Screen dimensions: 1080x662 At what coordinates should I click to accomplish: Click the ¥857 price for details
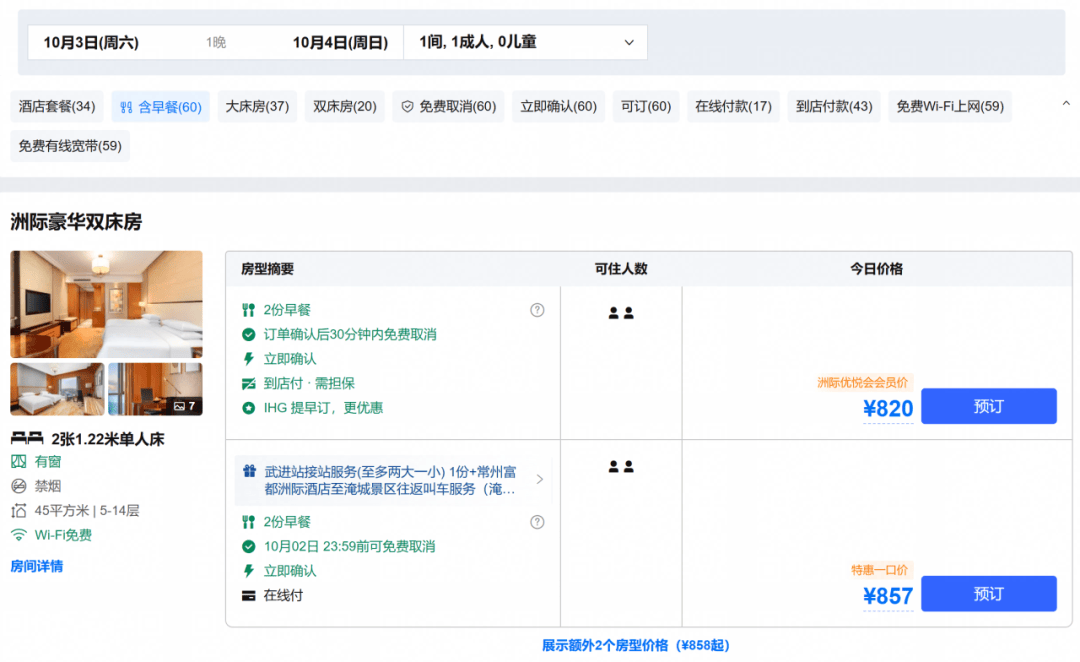click(888, 596)
